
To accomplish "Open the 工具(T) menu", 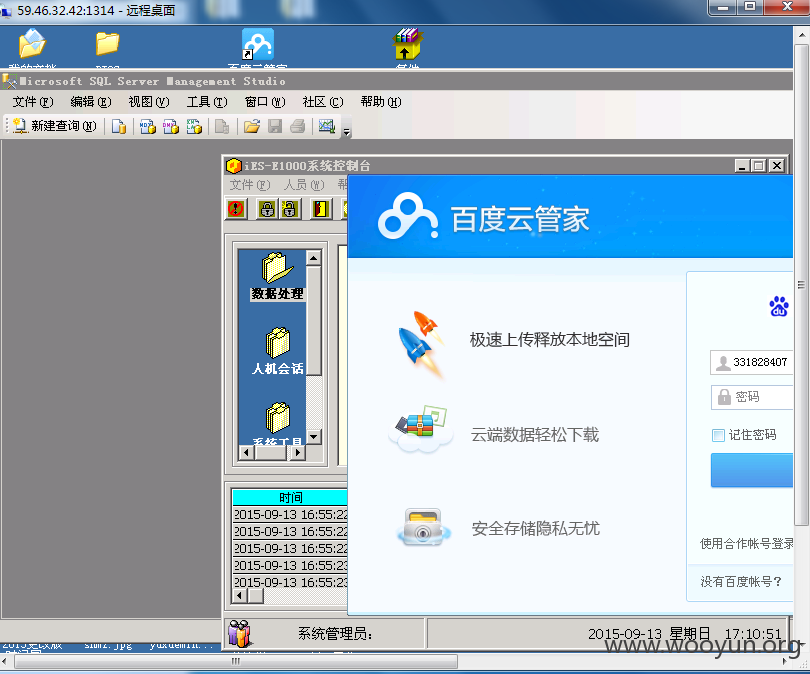I will click(x=207, y=102).
